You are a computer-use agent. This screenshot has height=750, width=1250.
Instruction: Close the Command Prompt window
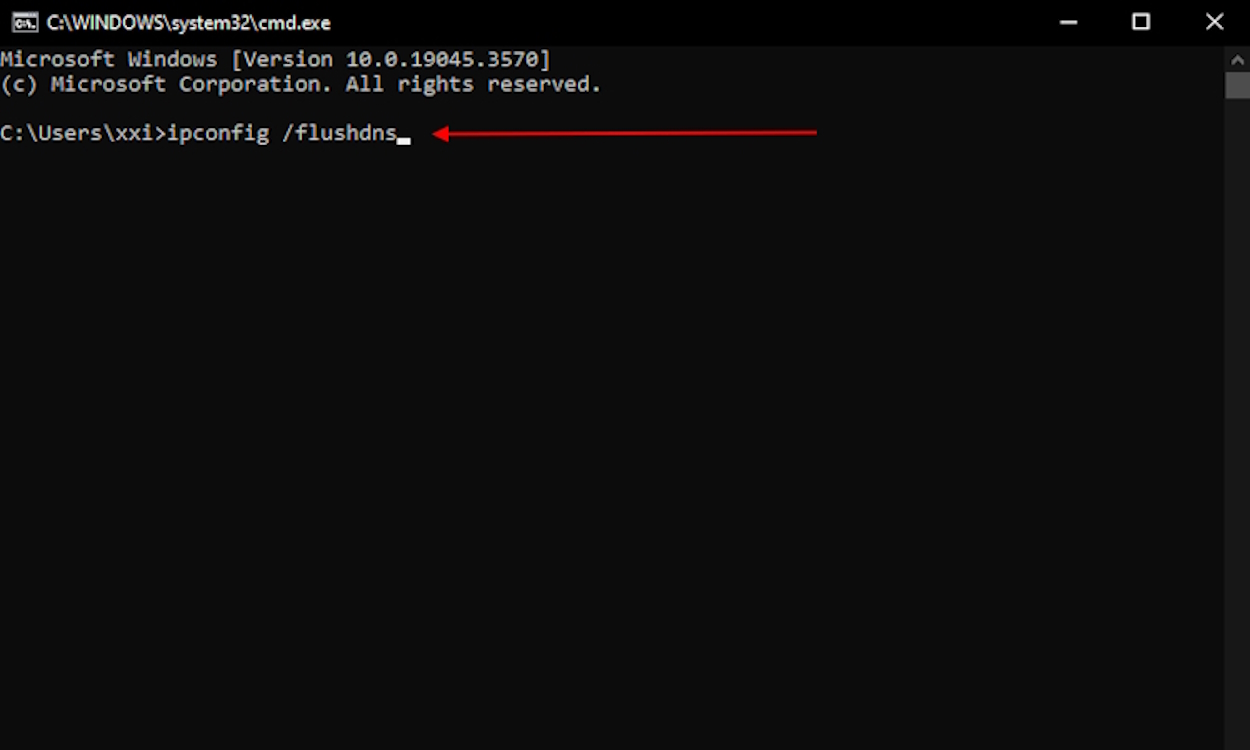1214,22
